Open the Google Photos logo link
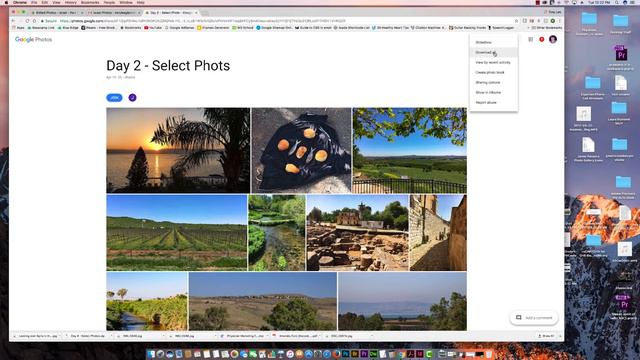Viewport: 640px width, 360px height. (33, 40)
